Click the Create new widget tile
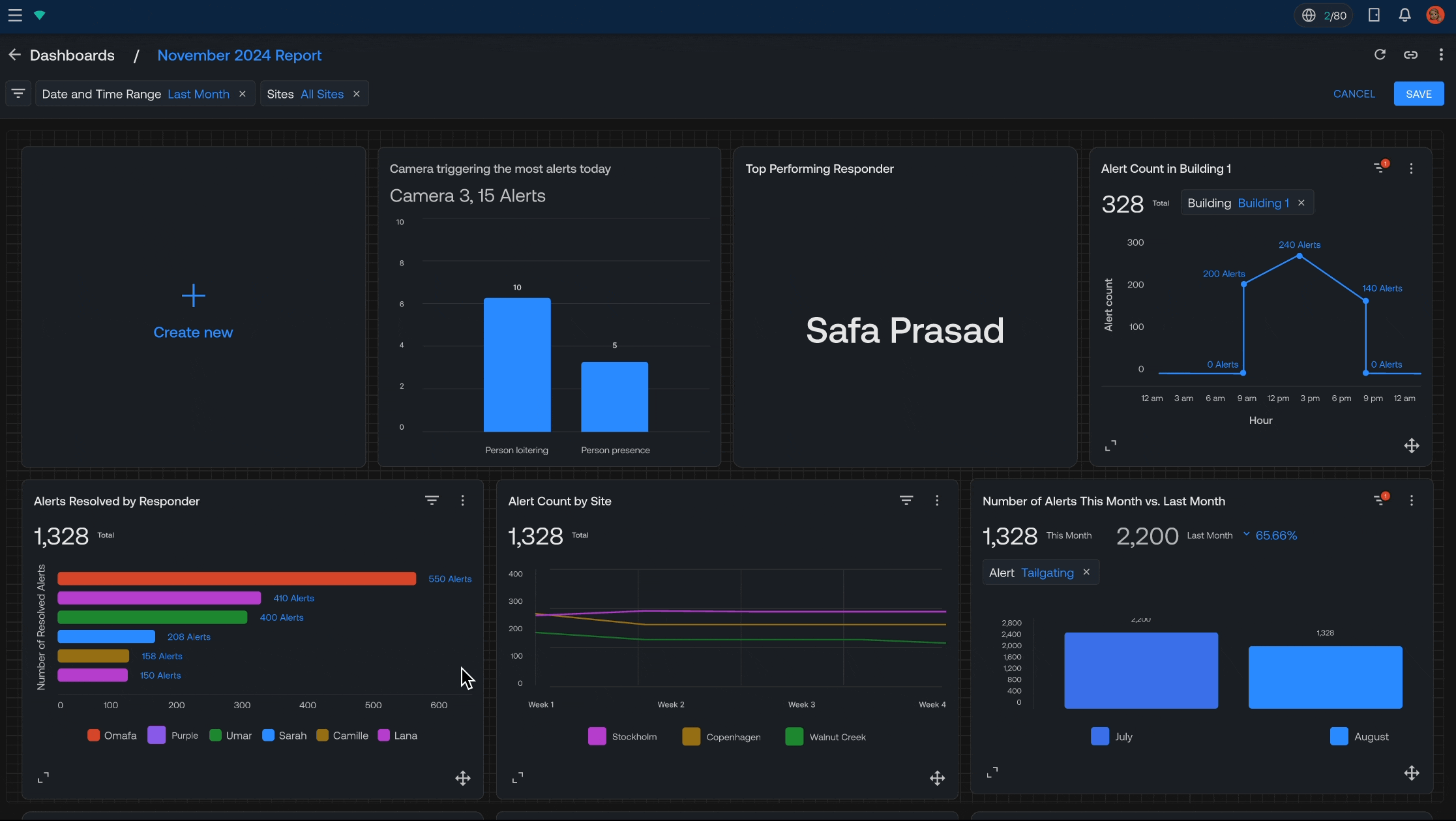The height and width of the screenshot is (821, 1456). (193, 312)
